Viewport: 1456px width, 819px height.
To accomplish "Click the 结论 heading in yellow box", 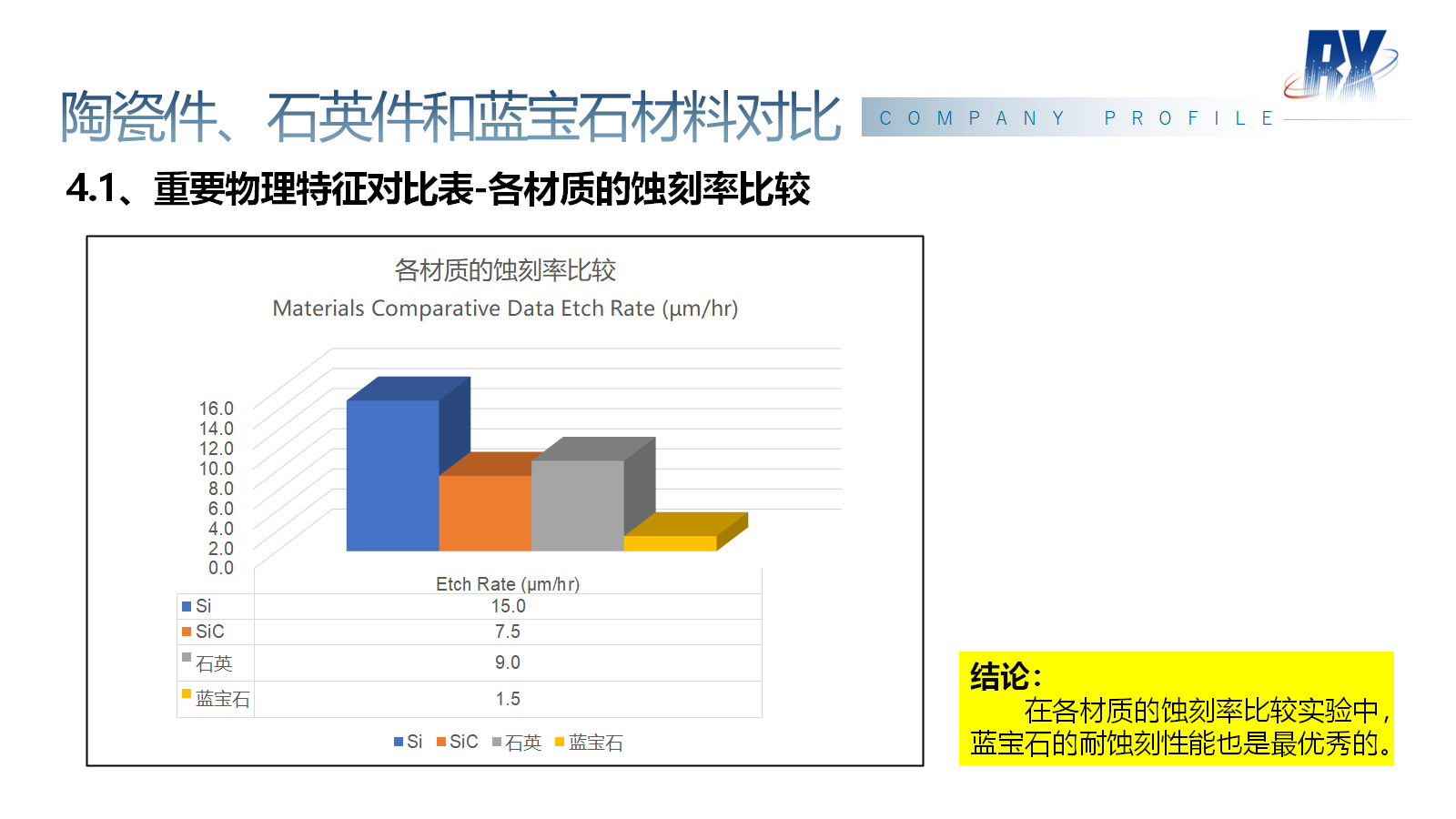I will tap(1006, 676).
